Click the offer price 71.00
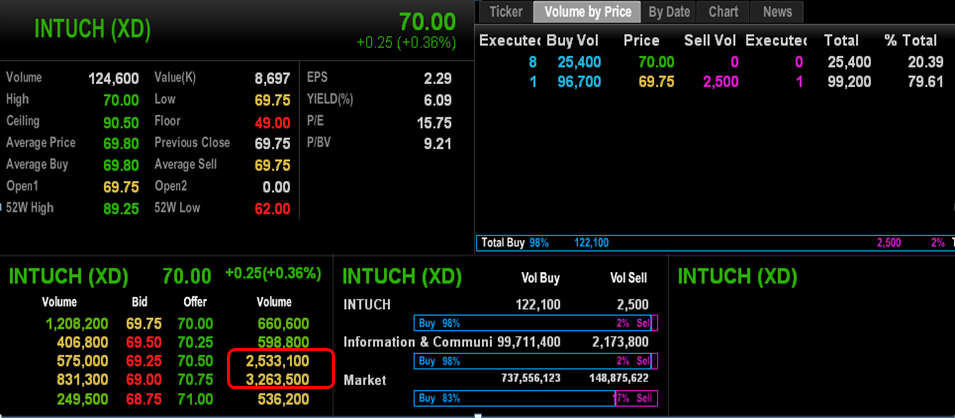Viewport: 955px width, 418px height. pyautogui.click(x=196, y=400)
